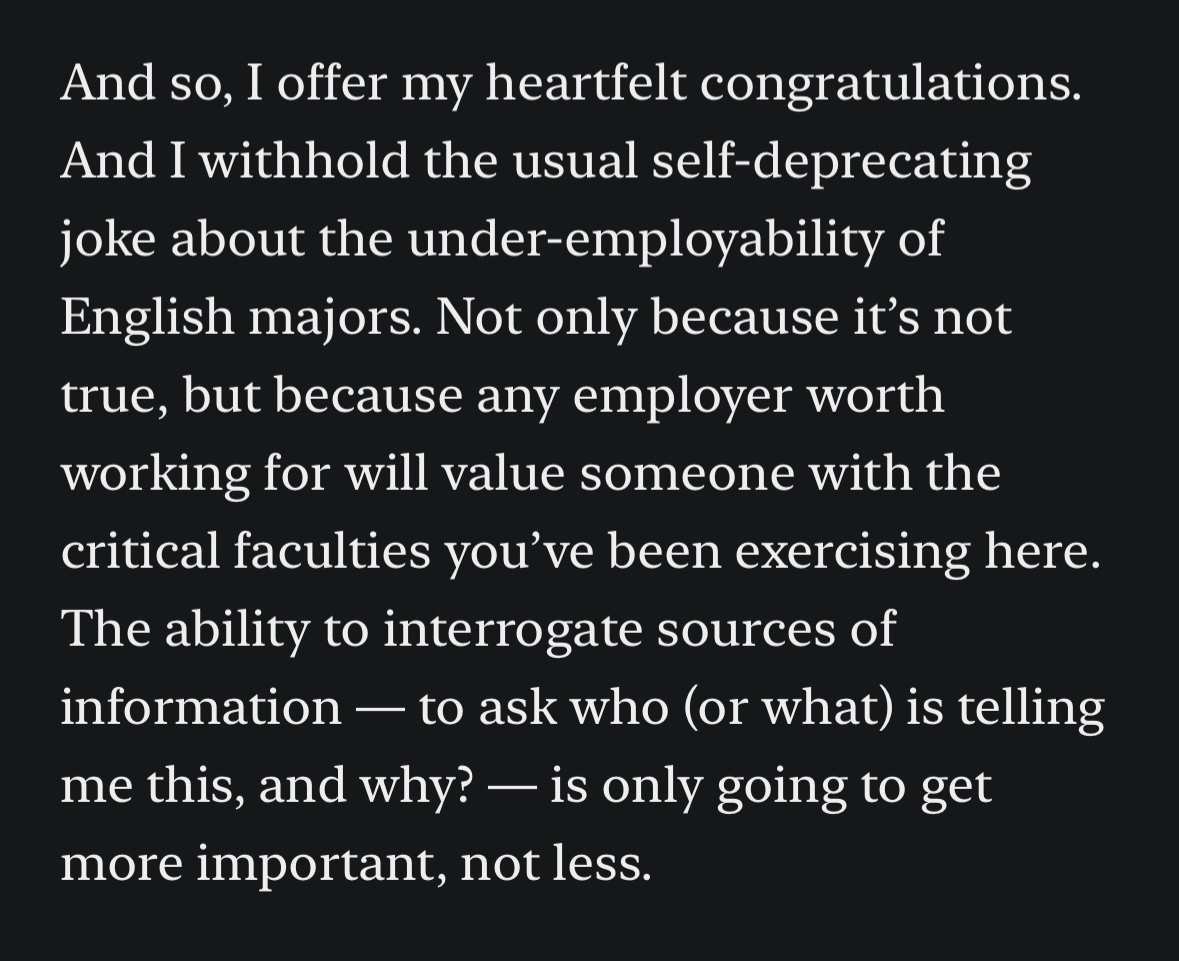Click the word 'congratulations' in the first line
Image resolution: width=1179 pixels, height=961 pixels.
(890, 84)
